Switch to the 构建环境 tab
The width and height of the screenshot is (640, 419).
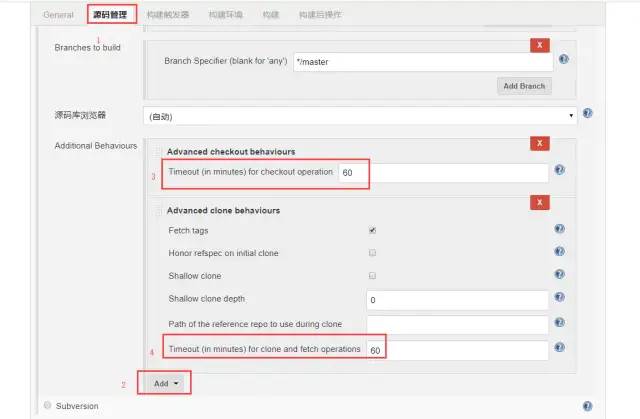point(226,15)
